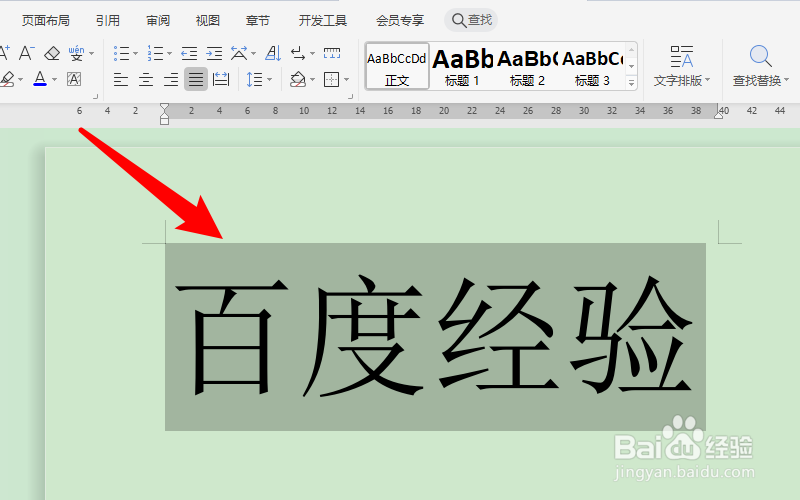This screenshot has height=500, width=800.
Task: Click the first-line indent ruler marker
Action: tap(164, 108)
